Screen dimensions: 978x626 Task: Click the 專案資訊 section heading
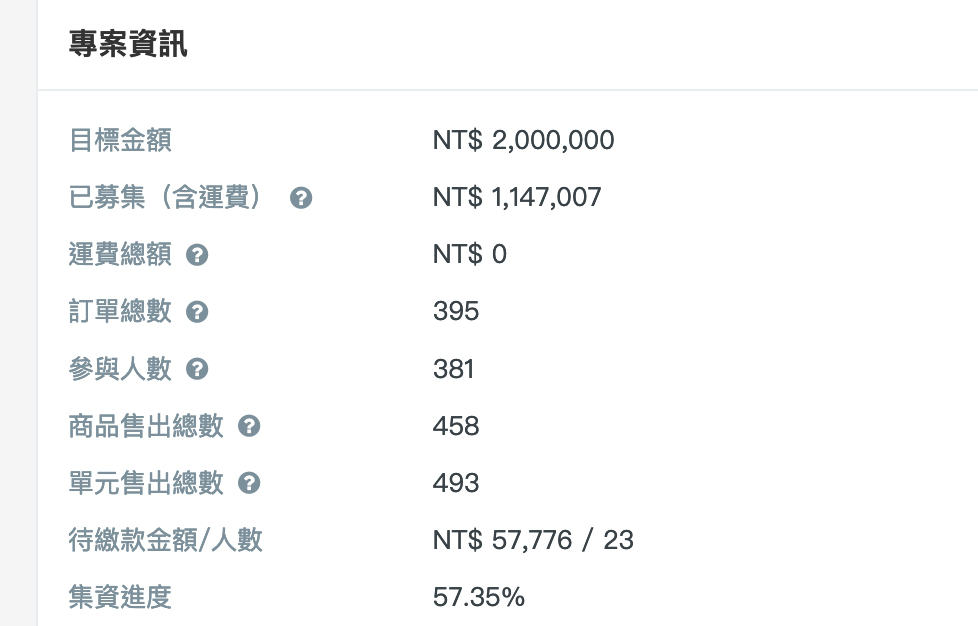[128, 44]
